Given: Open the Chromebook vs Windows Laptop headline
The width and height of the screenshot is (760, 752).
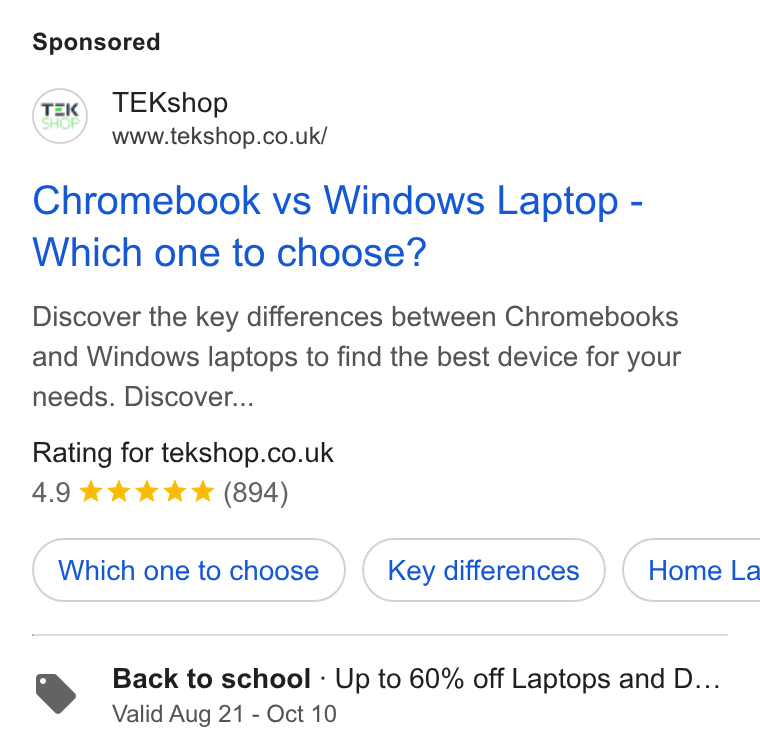Looking at the screenshot, I should tap(337, 226).
